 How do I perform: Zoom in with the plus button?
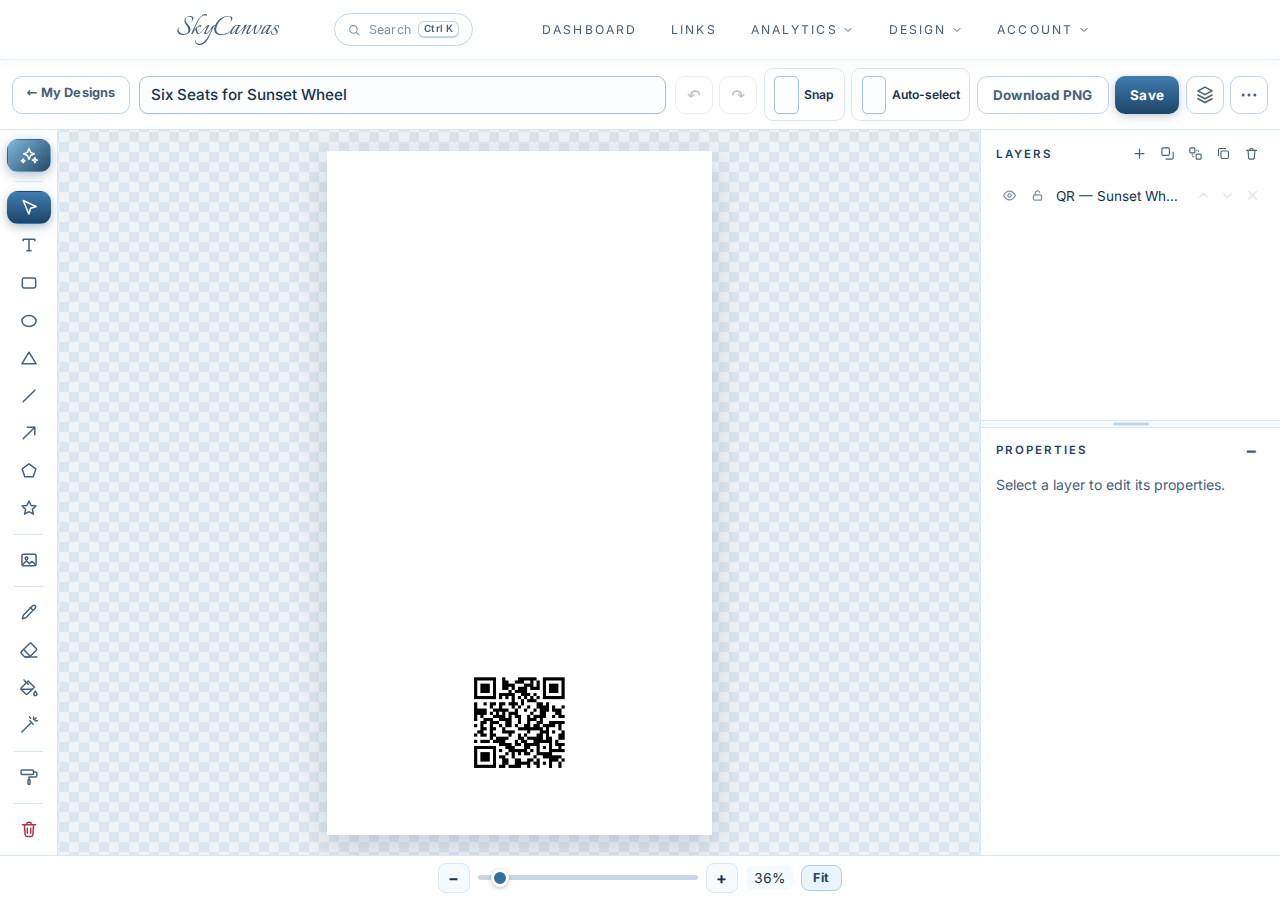(722, 878)
